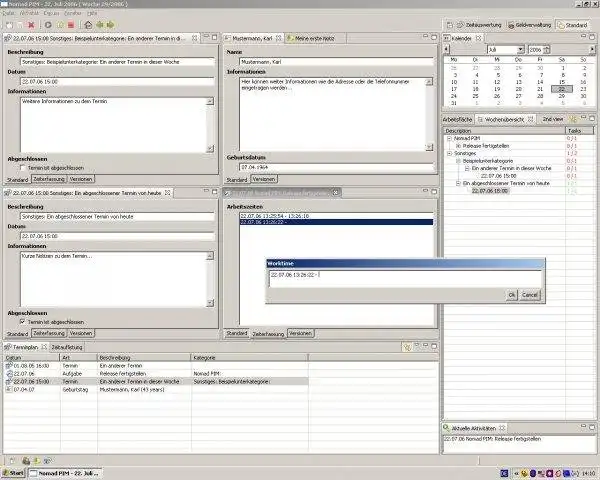The image size is (600, 480).
Task: Collapse the Sonstiges tree node
Action: coord(450,153)
